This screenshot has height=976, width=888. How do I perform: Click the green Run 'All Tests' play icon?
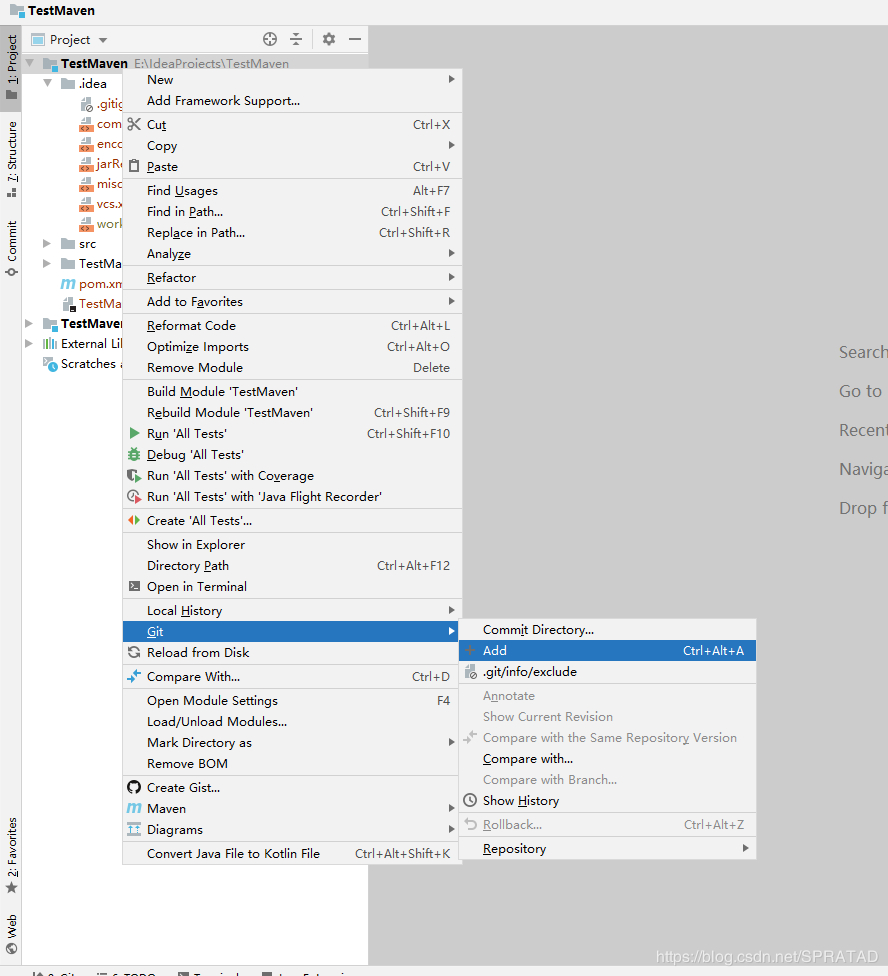click(134, 433)
